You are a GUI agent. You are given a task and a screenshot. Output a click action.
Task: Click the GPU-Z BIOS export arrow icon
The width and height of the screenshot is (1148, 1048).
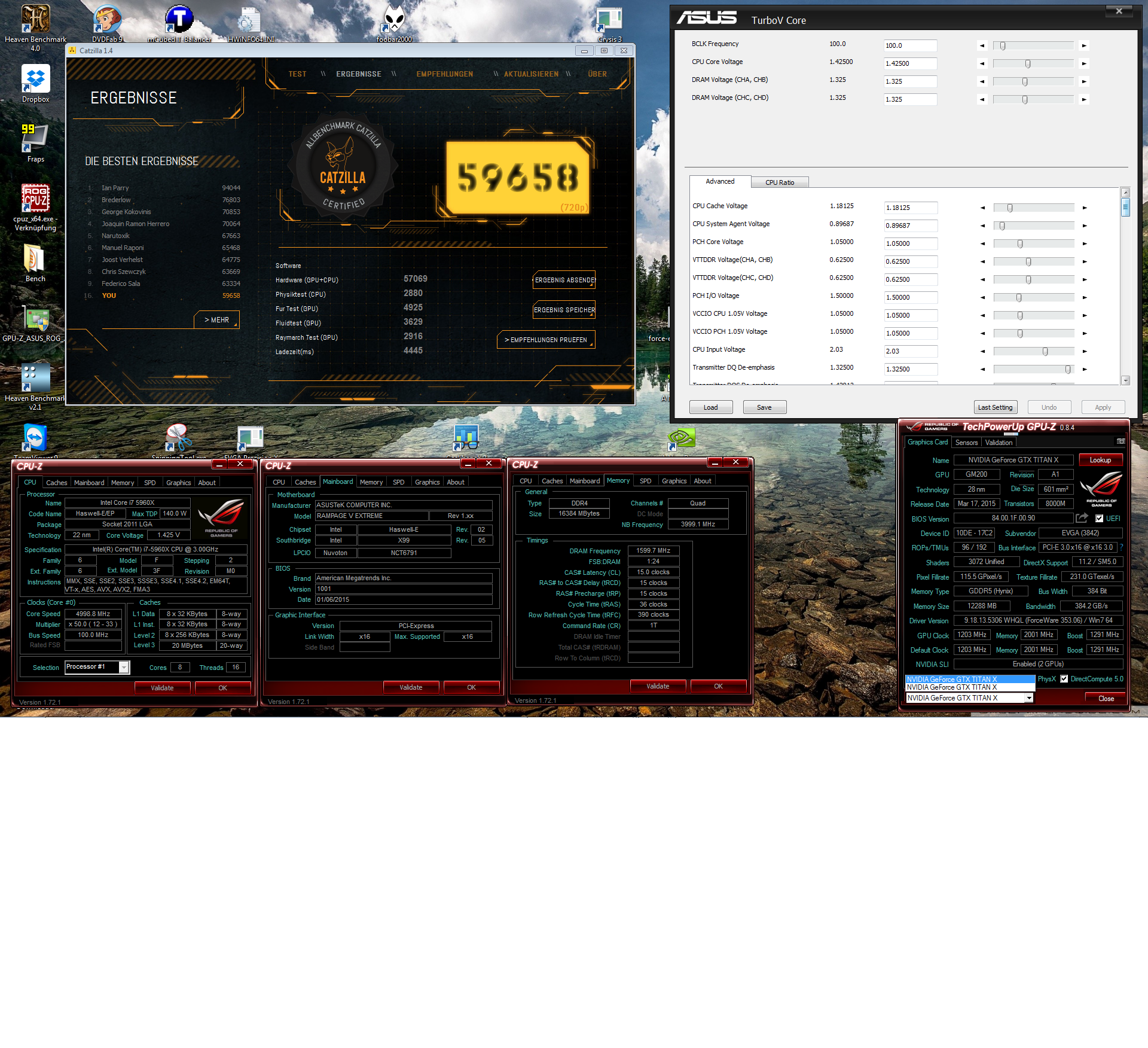pyautogui.click(x=1082, y=518)
